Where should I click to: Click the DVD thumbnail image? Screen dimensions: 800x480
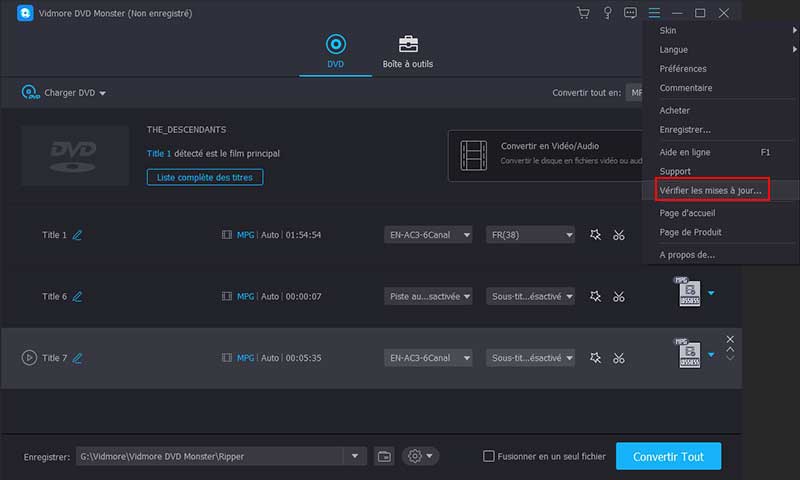tap(75, 155)
